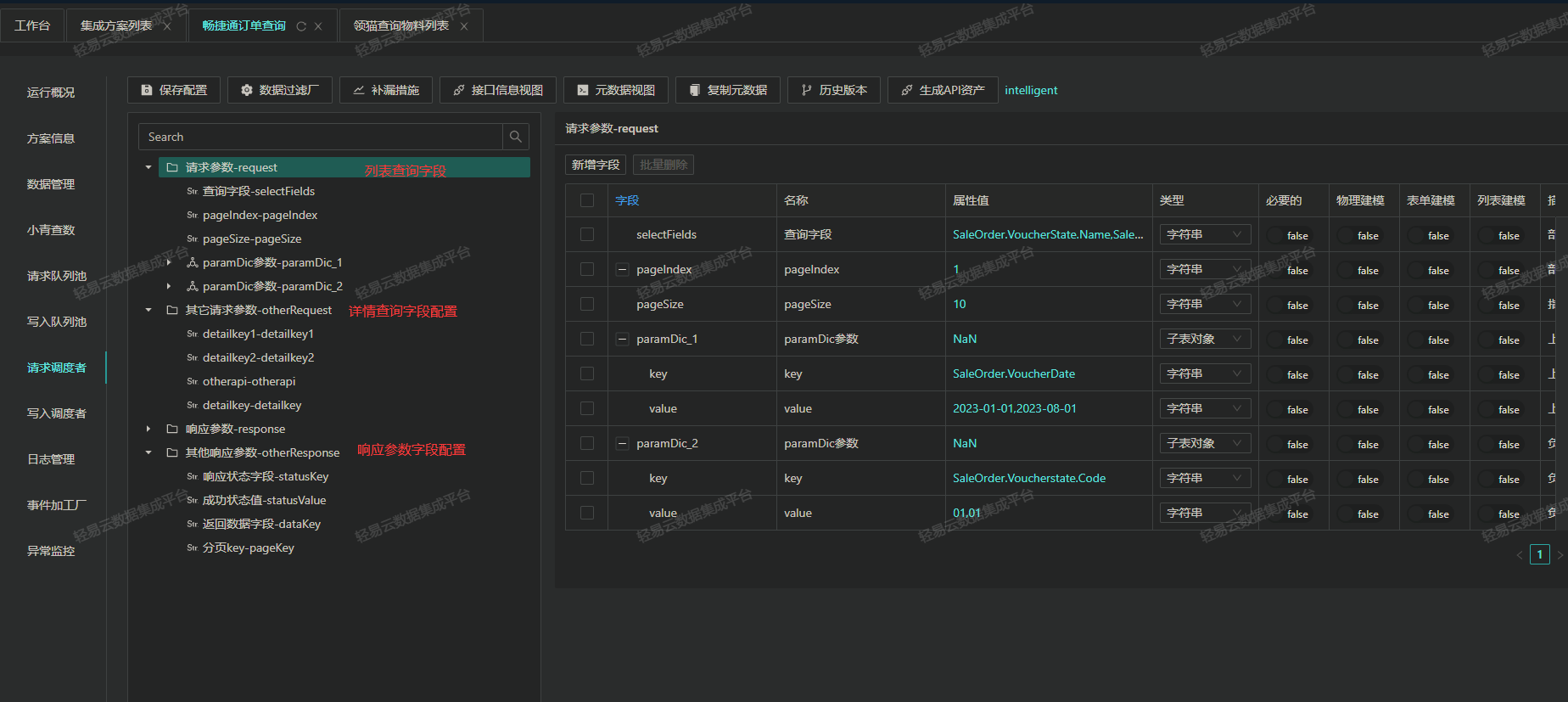
Task: Tick the pageIndex row checkbox
Action: 587,269
